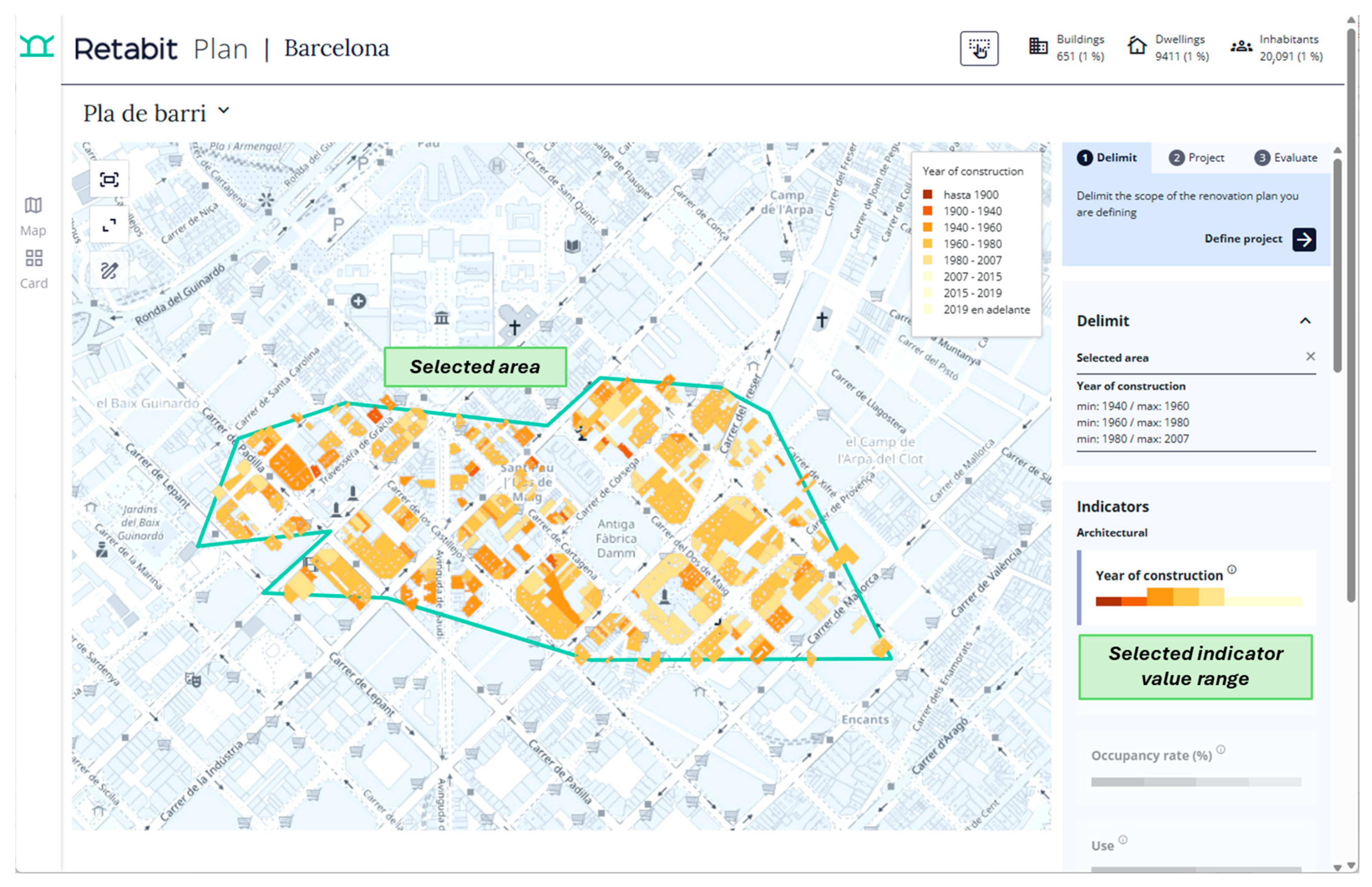Select the Delimit step tab

tap(1107, 158)
